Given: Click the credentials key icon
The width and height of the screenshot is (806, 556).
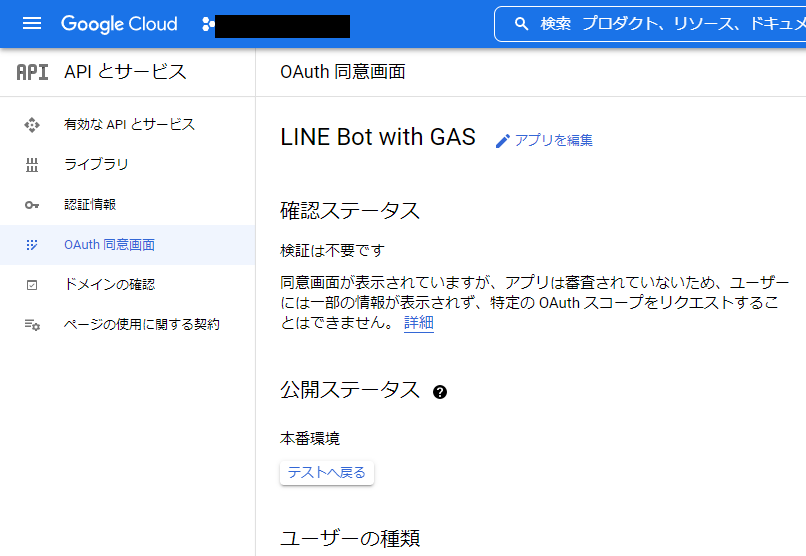Looking at the screenshot, I should [x=32, y=205].
